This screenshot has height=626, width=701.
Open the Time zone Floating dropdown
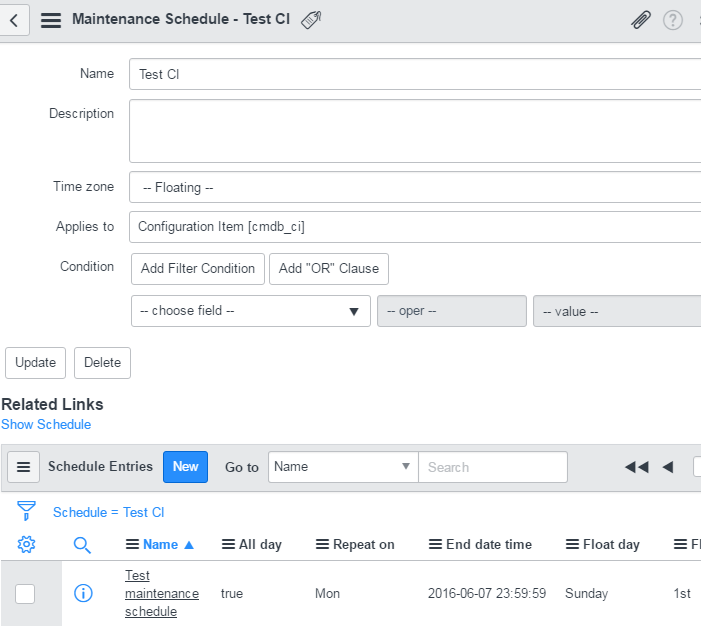coord(415,187)
